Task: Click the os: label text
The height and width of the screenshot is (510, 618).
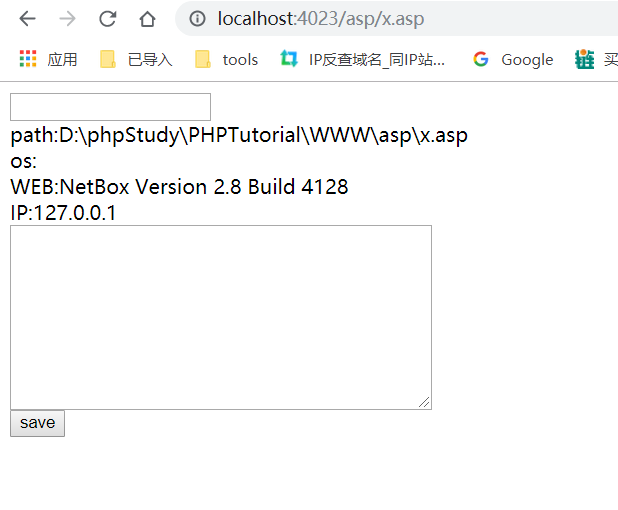Action: (x=24, y=161)
